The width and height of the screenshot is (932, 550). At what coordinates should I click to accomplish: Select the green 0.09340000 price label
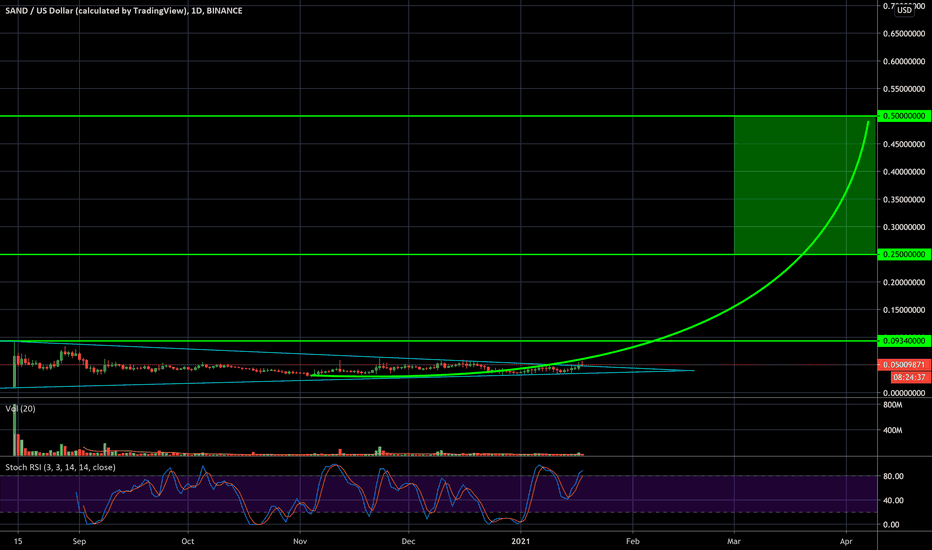[904, 341]
